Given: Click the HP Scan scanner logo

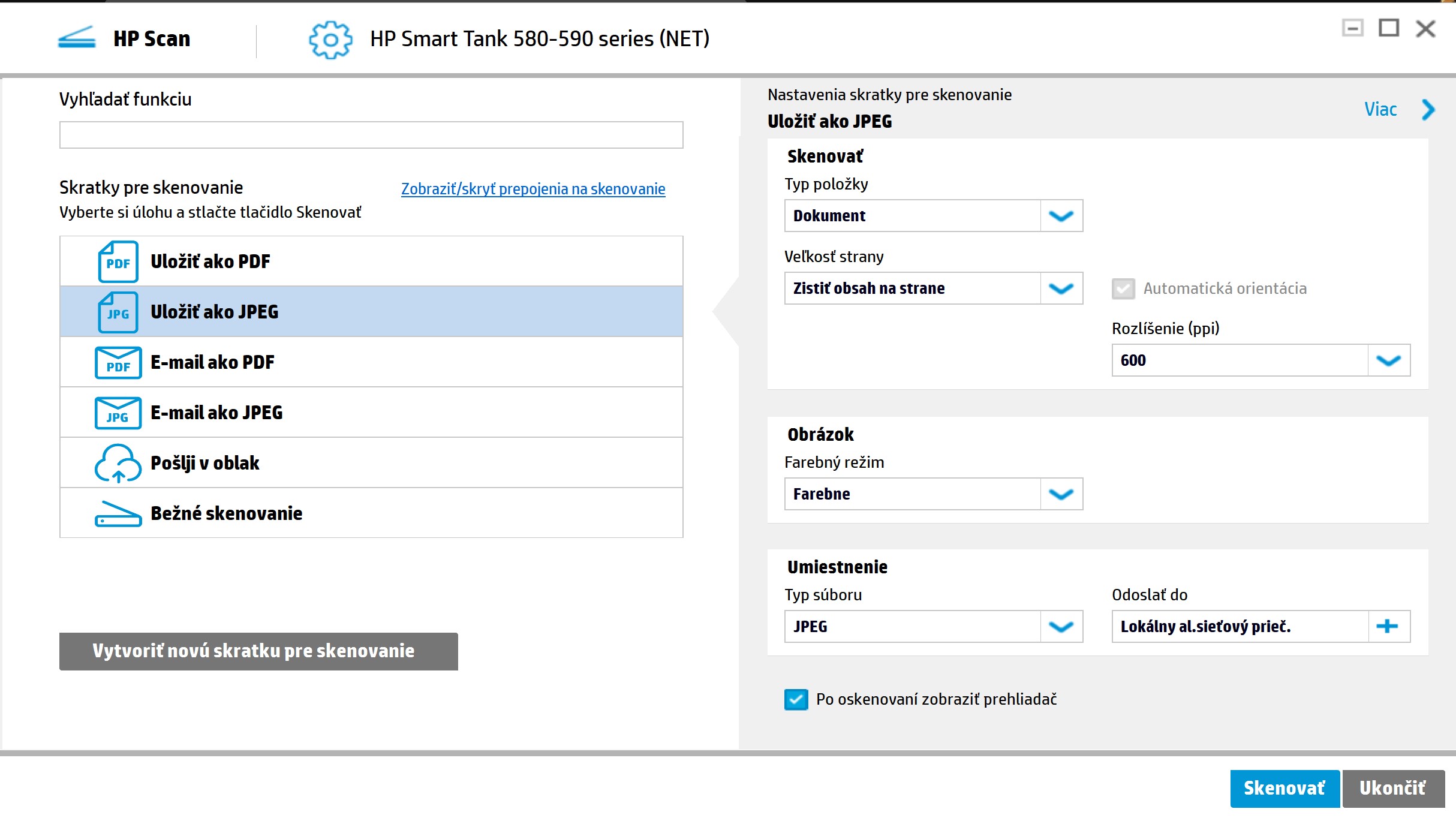Looking at the screenshot, I should (x=77, y=38).
